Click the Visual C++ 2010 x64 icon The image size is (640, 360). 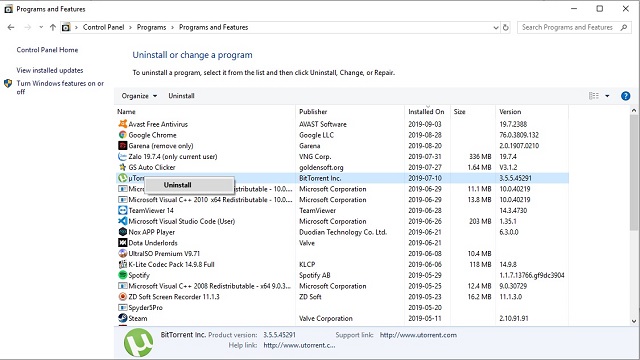coord(122,200)
